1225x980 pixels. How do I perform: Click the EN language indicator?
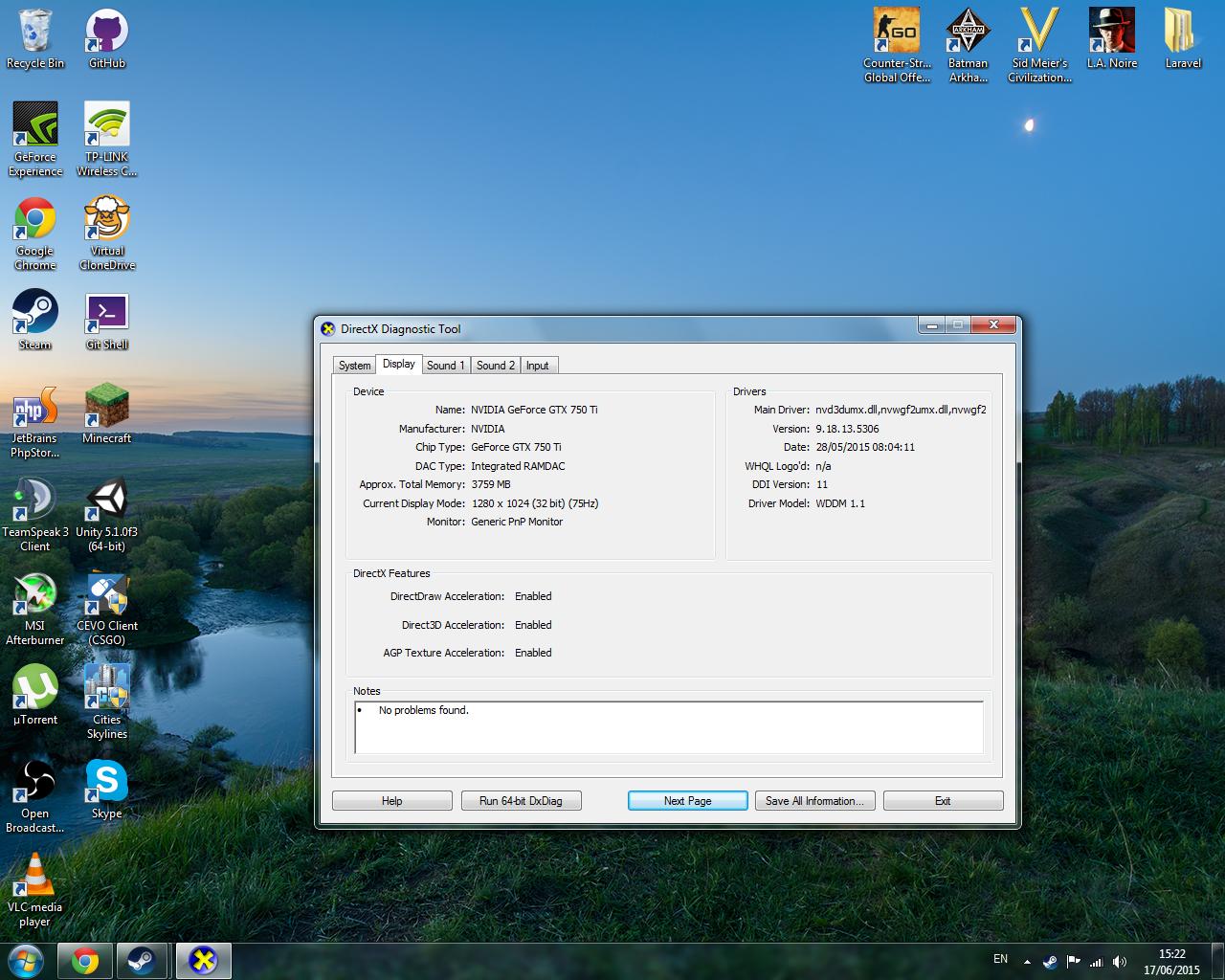click(1001, 959)
